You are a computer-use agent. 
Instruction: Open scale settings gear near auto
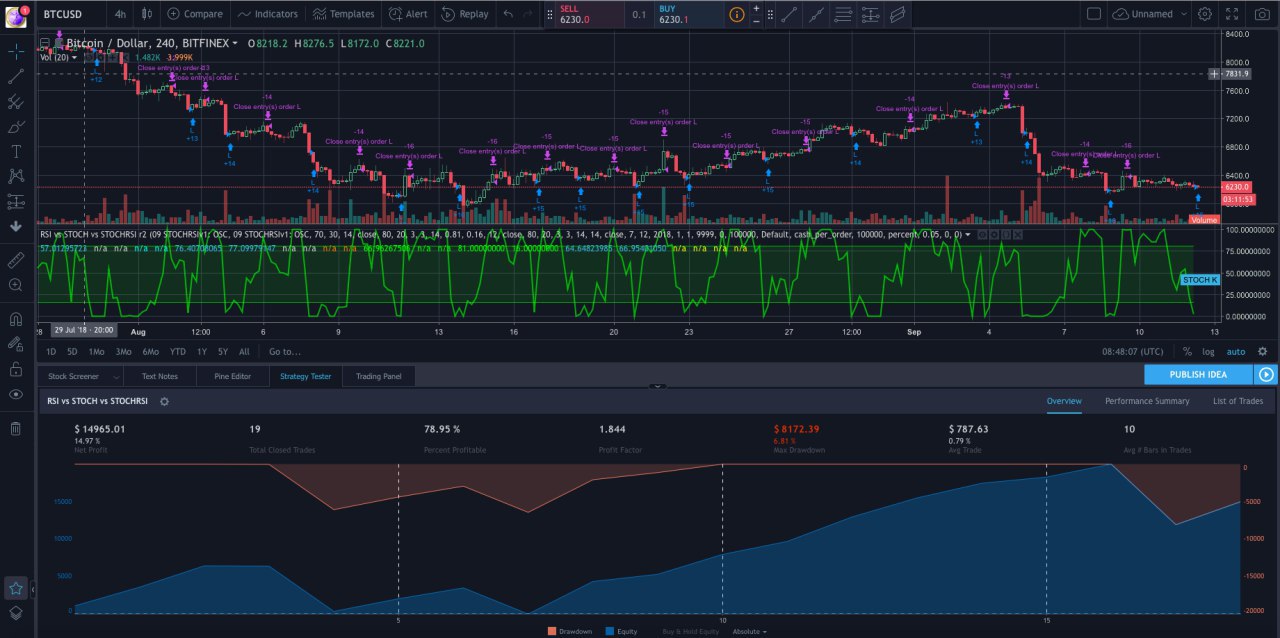click(1262, 351)
